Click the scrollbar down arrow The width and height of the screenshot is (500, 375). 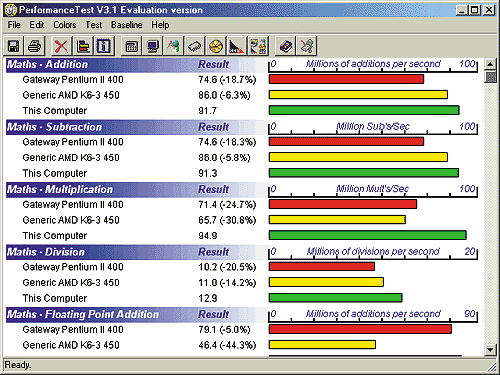[490, 350]
